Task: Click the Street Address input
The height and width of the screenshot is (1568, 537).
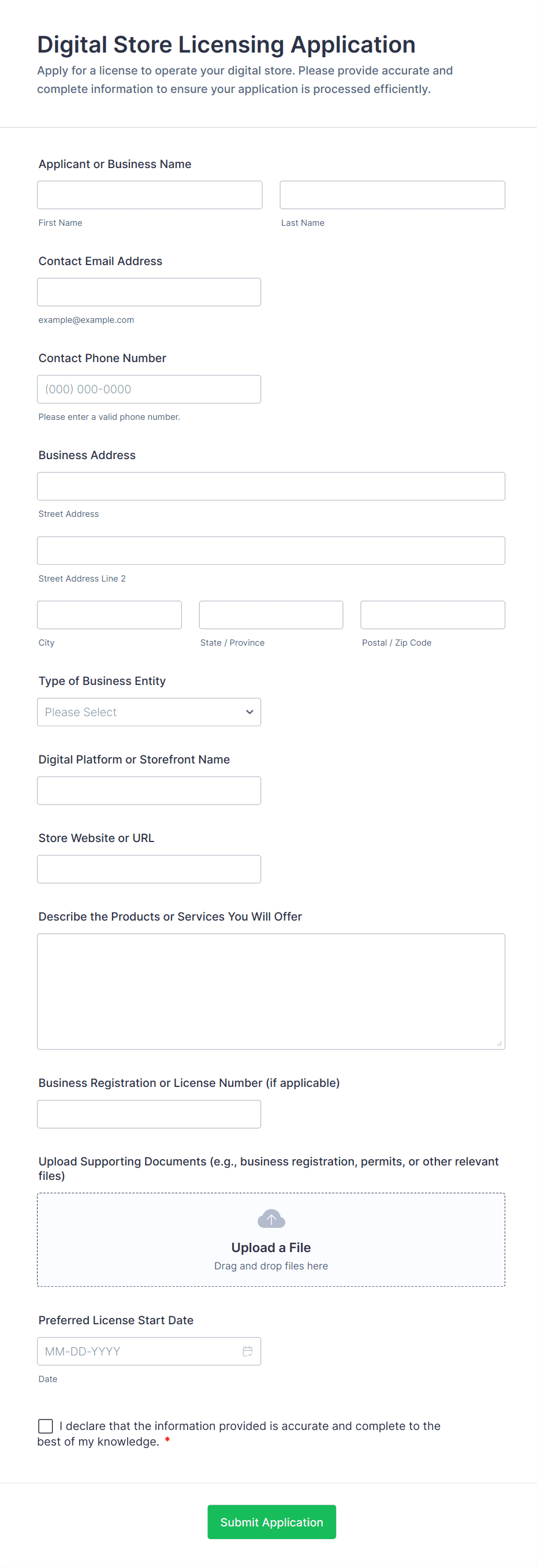Action: pyautogui.click(x=271, y=486)
